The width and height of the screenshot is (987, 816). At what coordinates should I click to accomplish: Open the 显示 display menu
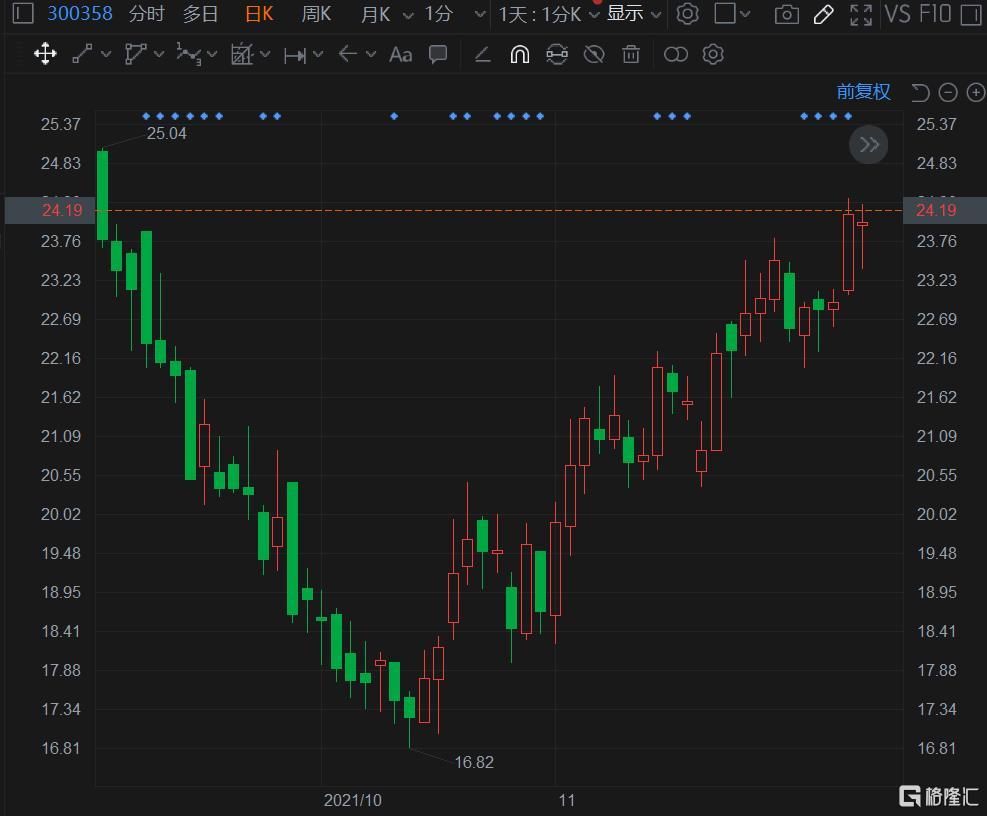[625, 13]
